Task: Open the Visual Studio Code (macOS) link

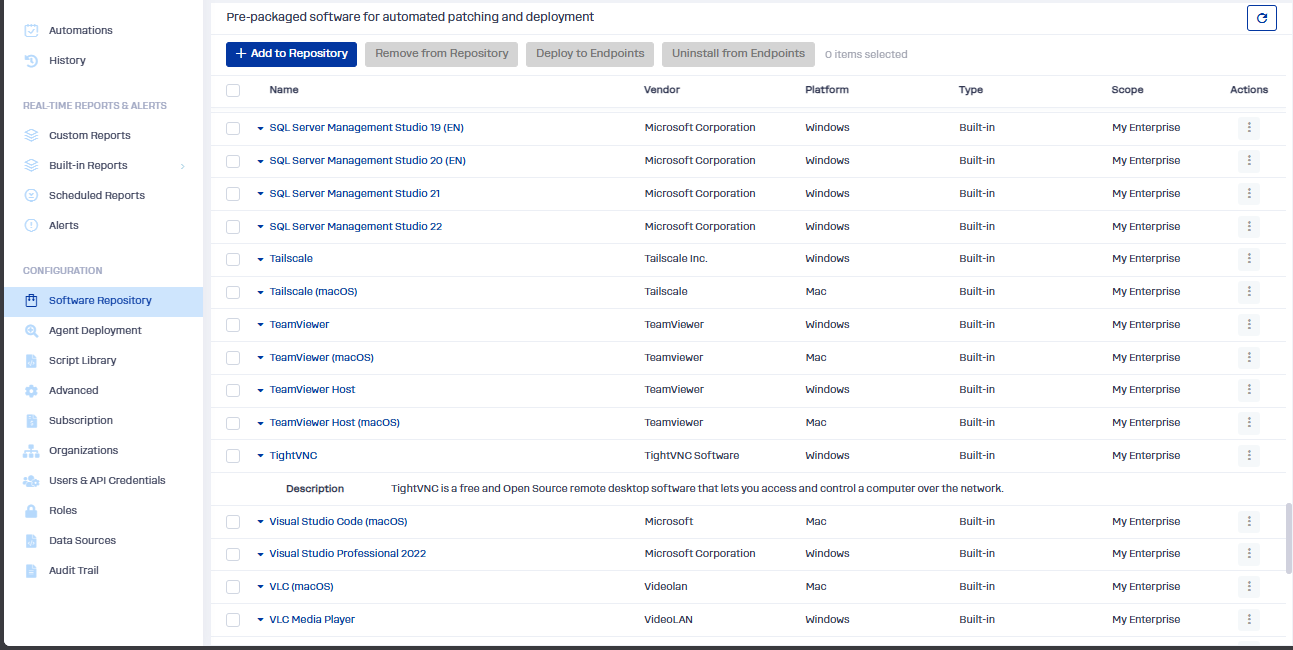Action: click(338, 522)
